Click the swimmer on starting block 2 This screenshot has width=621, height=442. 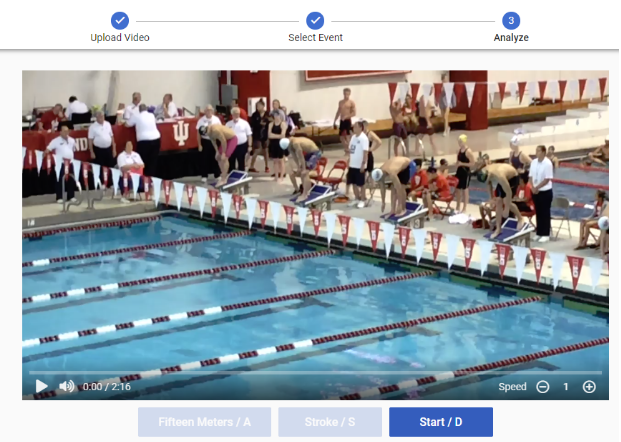[301, 166]
